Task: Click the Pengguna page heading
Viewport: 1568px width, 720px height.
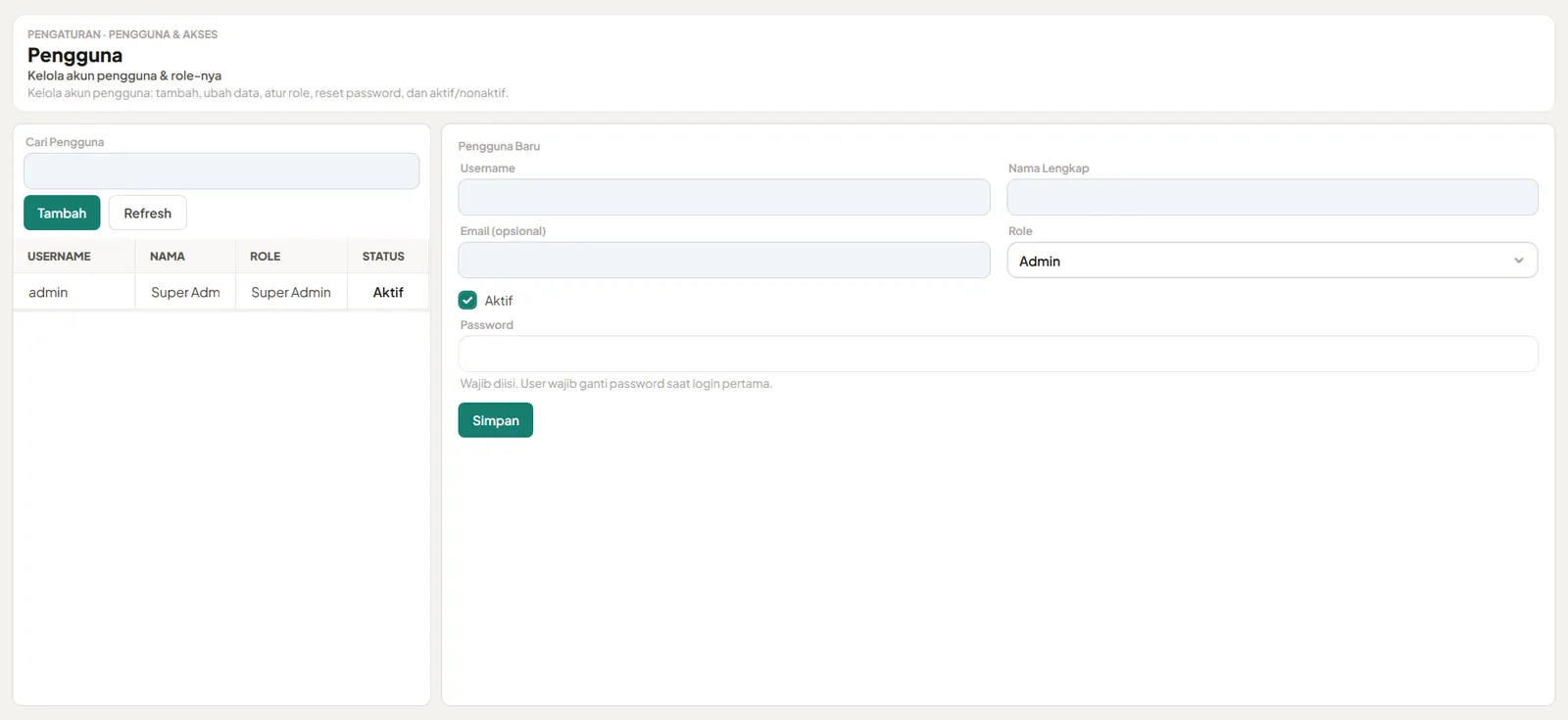Action: click(75, 55)
